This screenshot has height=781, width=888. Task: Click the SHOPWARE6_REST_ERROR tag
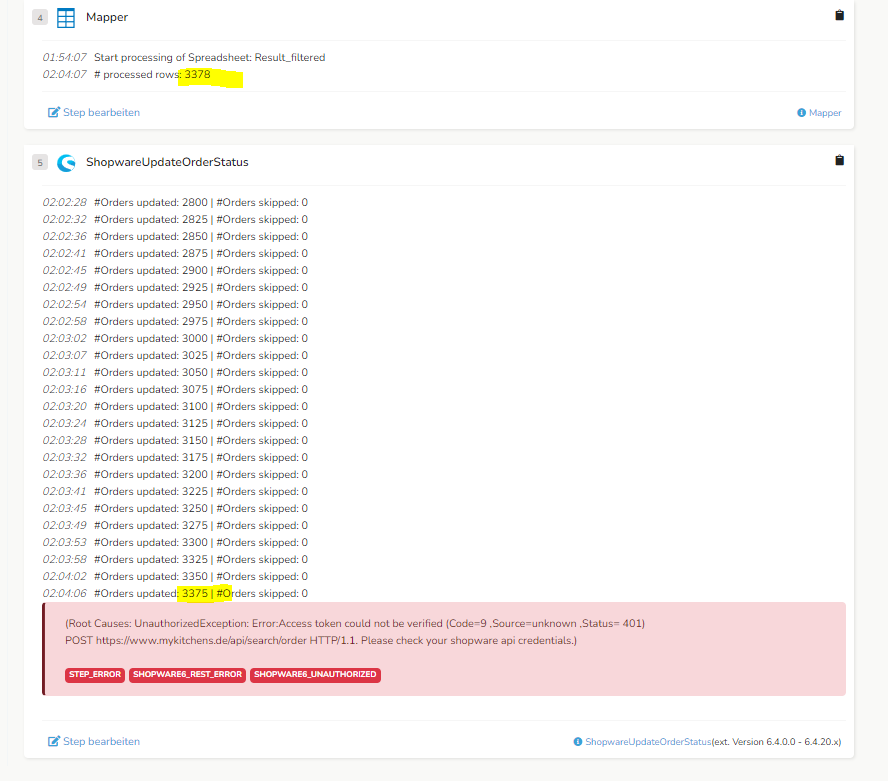click(187, 675)
